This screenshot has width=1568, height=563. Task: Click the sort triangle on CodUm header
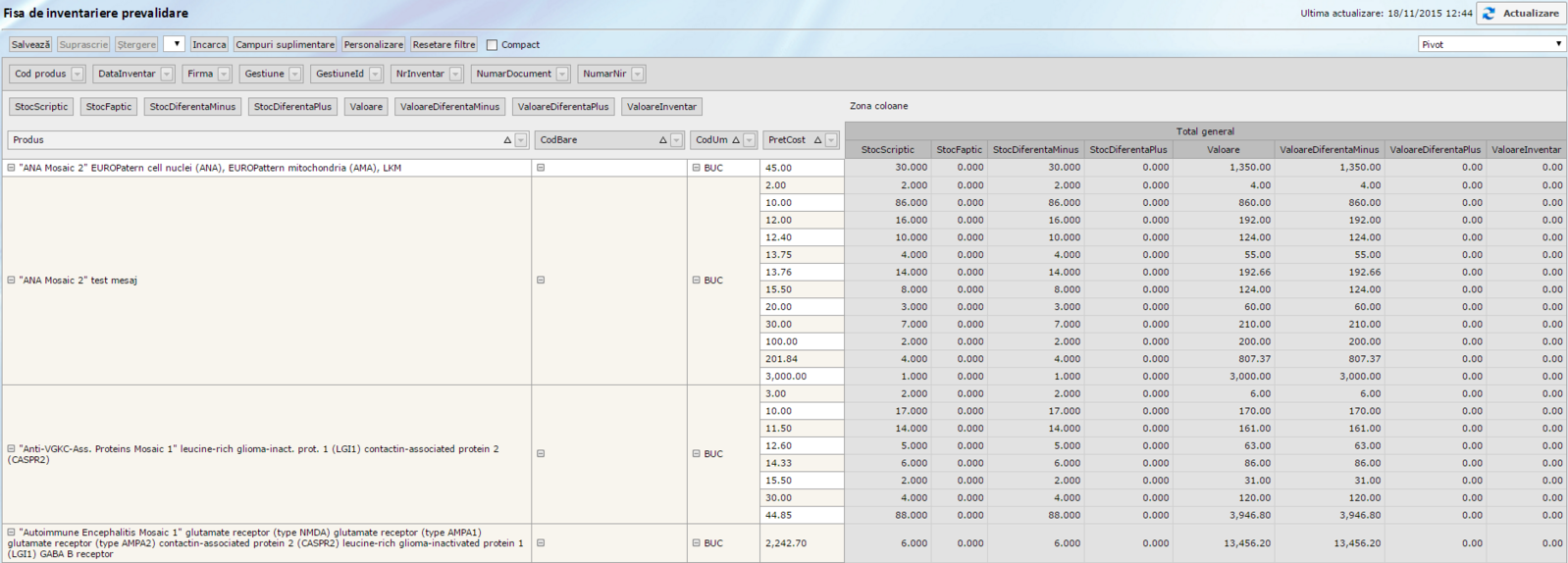tap(736, 140)
